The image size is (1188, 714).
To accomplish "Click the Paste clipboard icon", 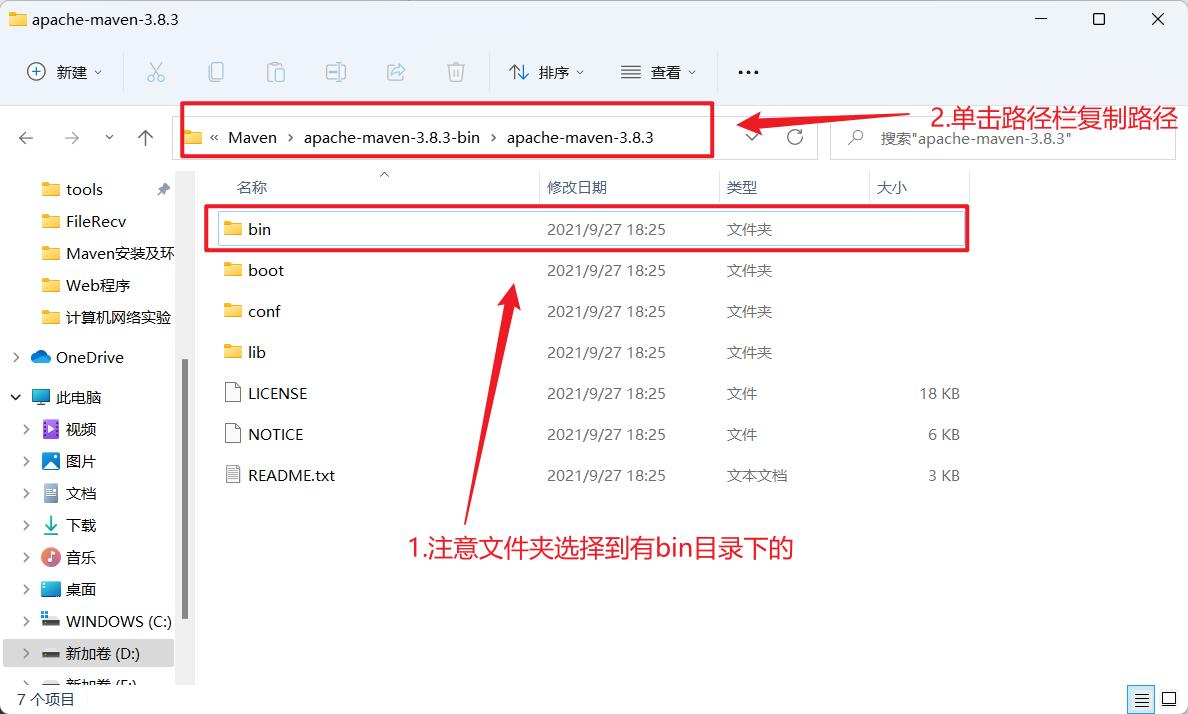I will click(275, 72).
